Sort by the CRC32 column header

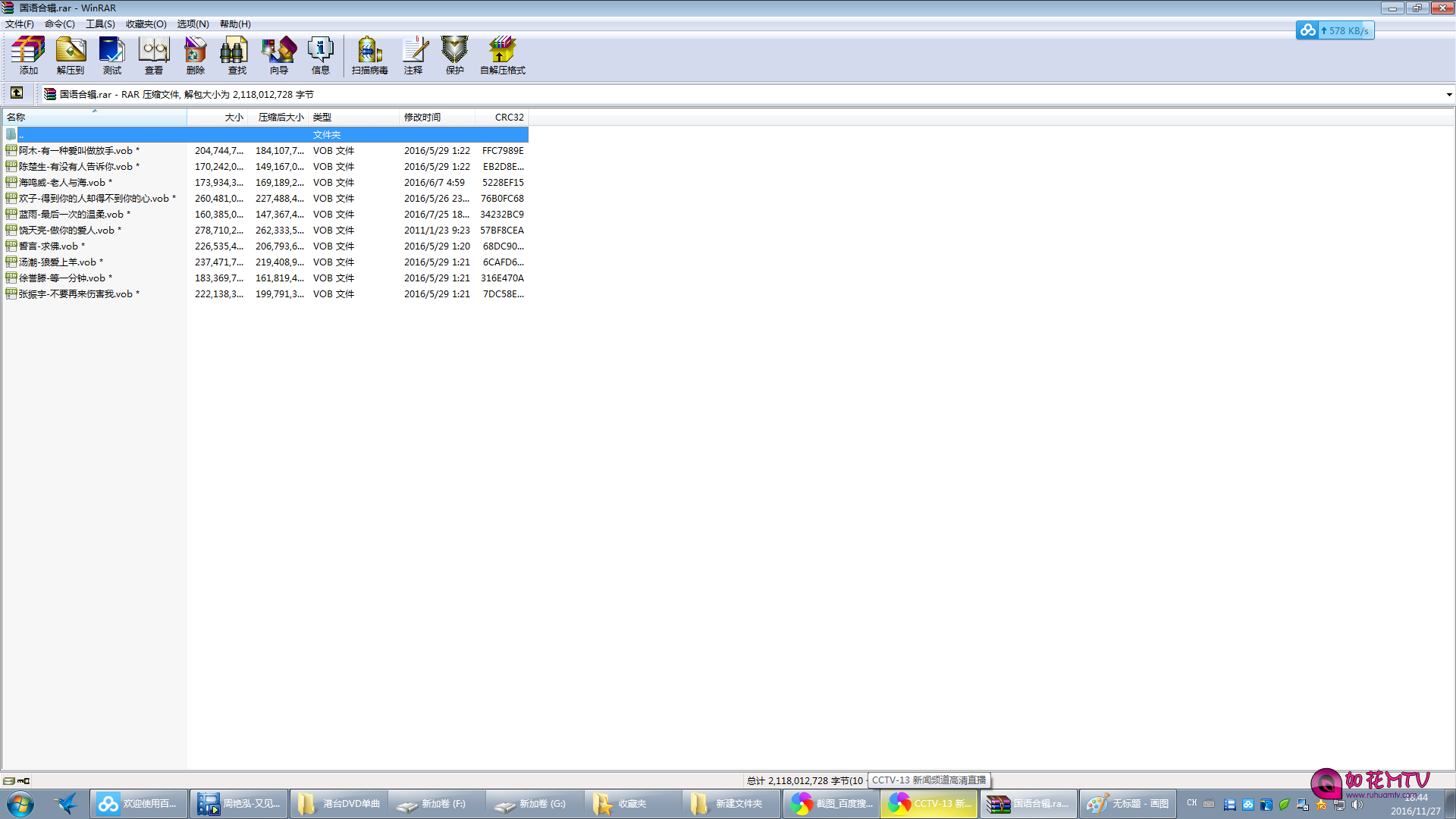[502, 118]
